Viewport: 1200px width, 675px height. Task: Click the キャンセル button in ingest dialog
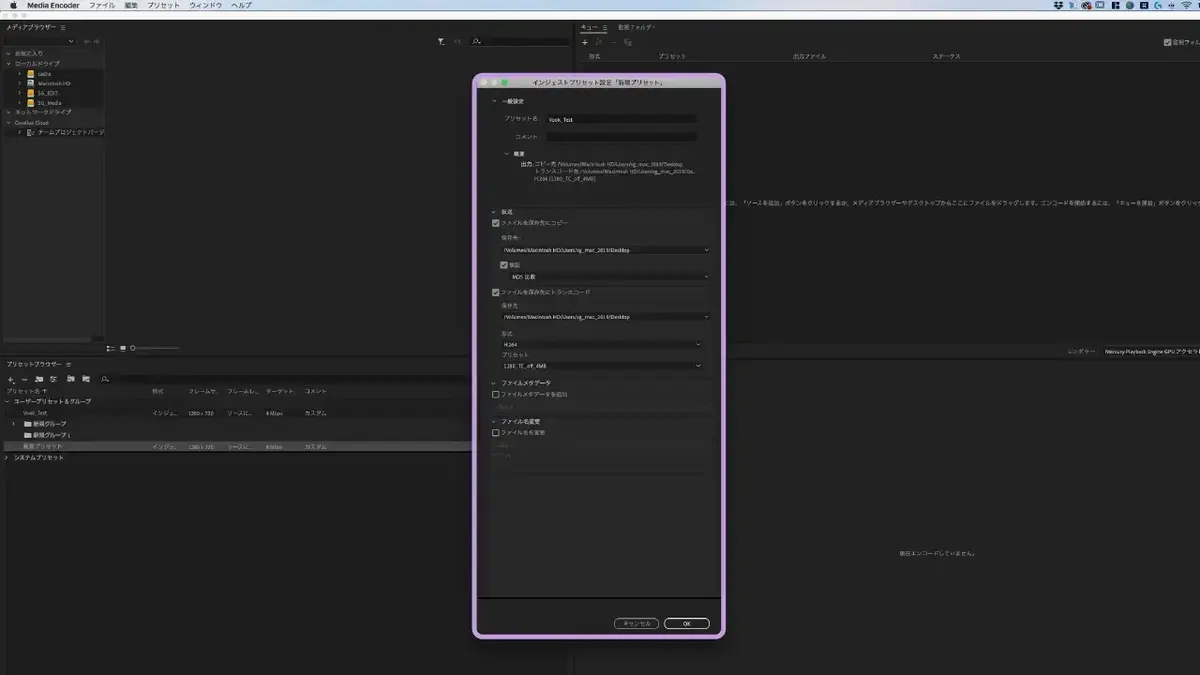(x=636, y=623)
